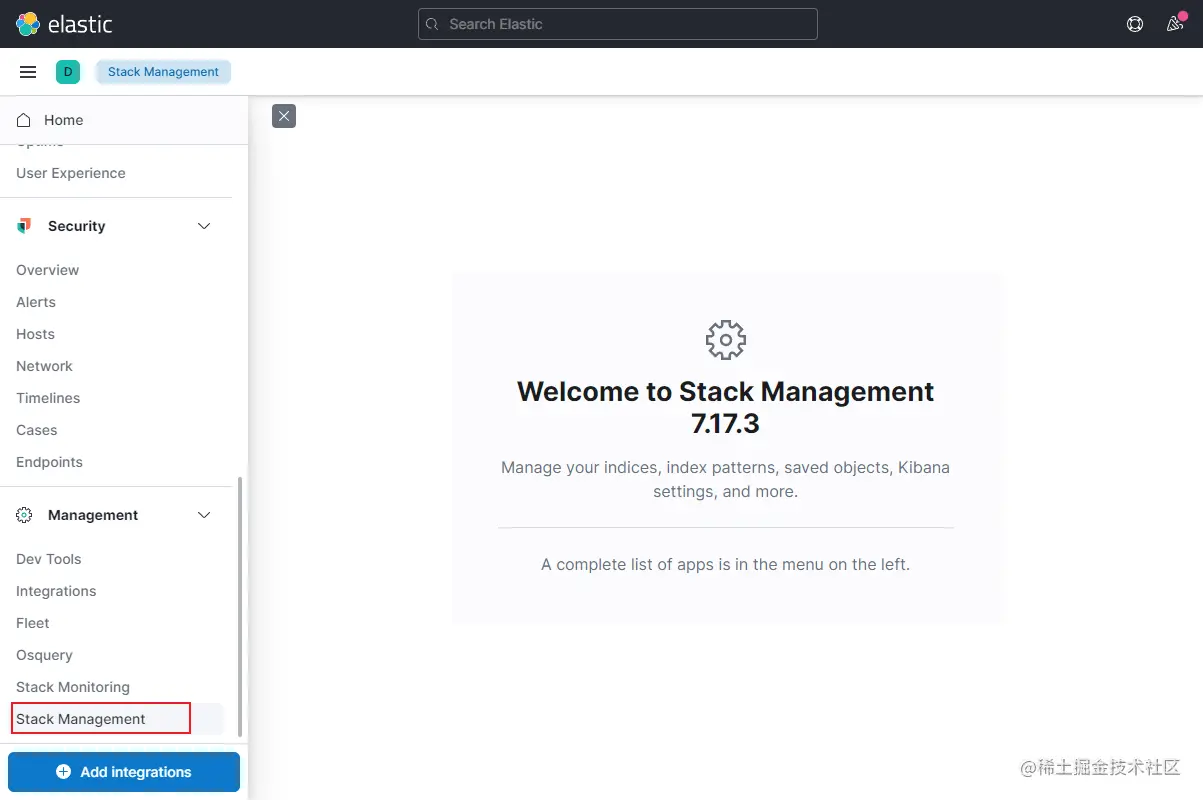Click the Elastic logo
Image resolution: width=1203 pixels, height=800 pixels.
(64, 24)
